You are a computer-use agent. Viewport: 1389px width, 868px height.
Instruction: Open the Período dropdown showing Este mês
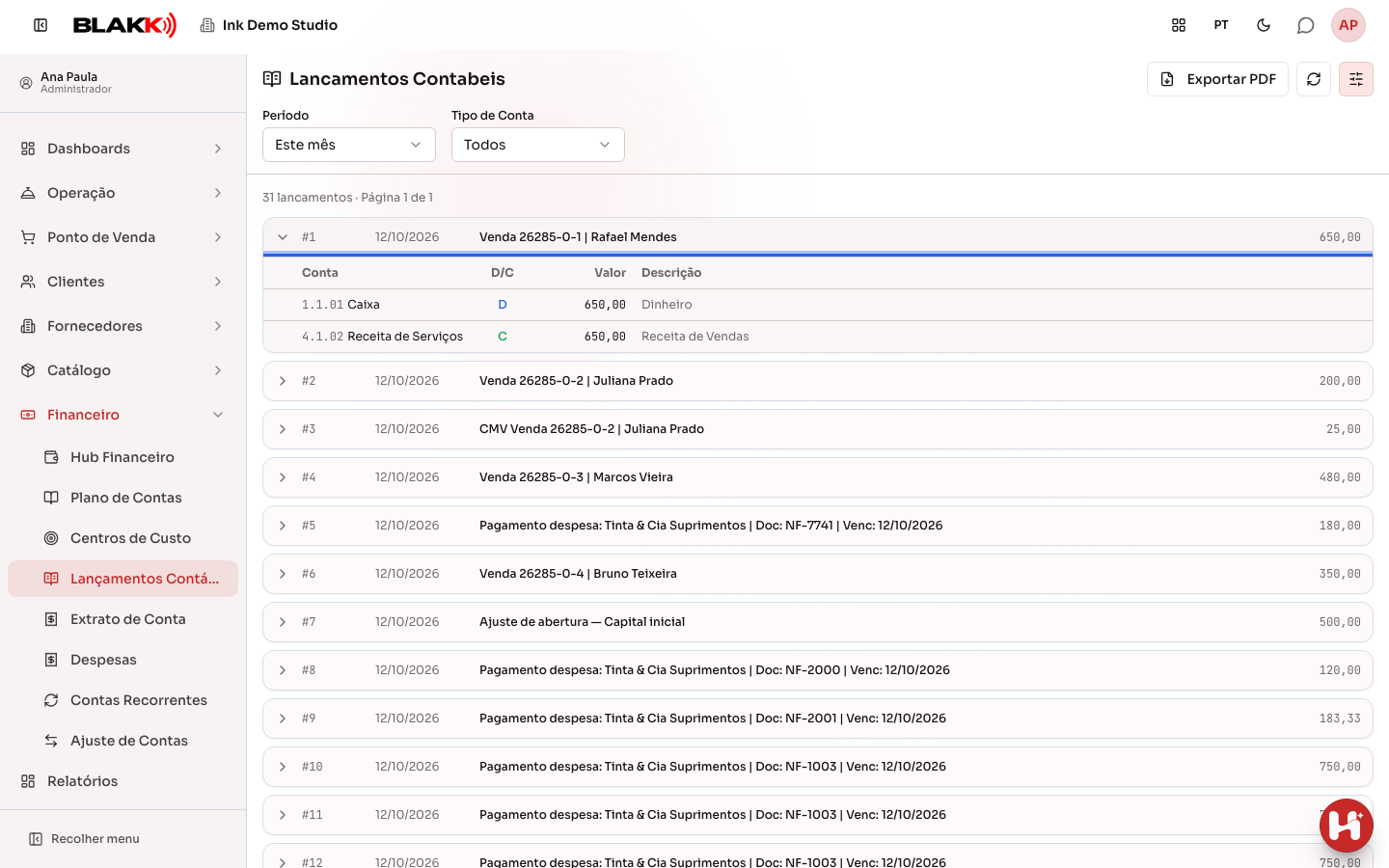point(349,145)
